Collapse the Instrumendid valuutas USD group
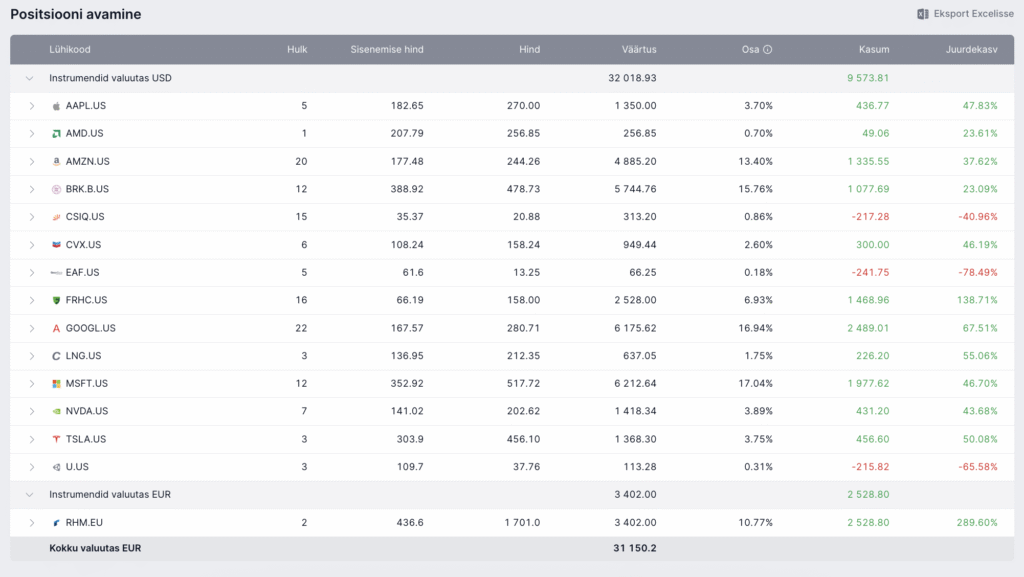The width and height of the screenshot is (1024, 577). pyautogui.click(x=29, y=78)
